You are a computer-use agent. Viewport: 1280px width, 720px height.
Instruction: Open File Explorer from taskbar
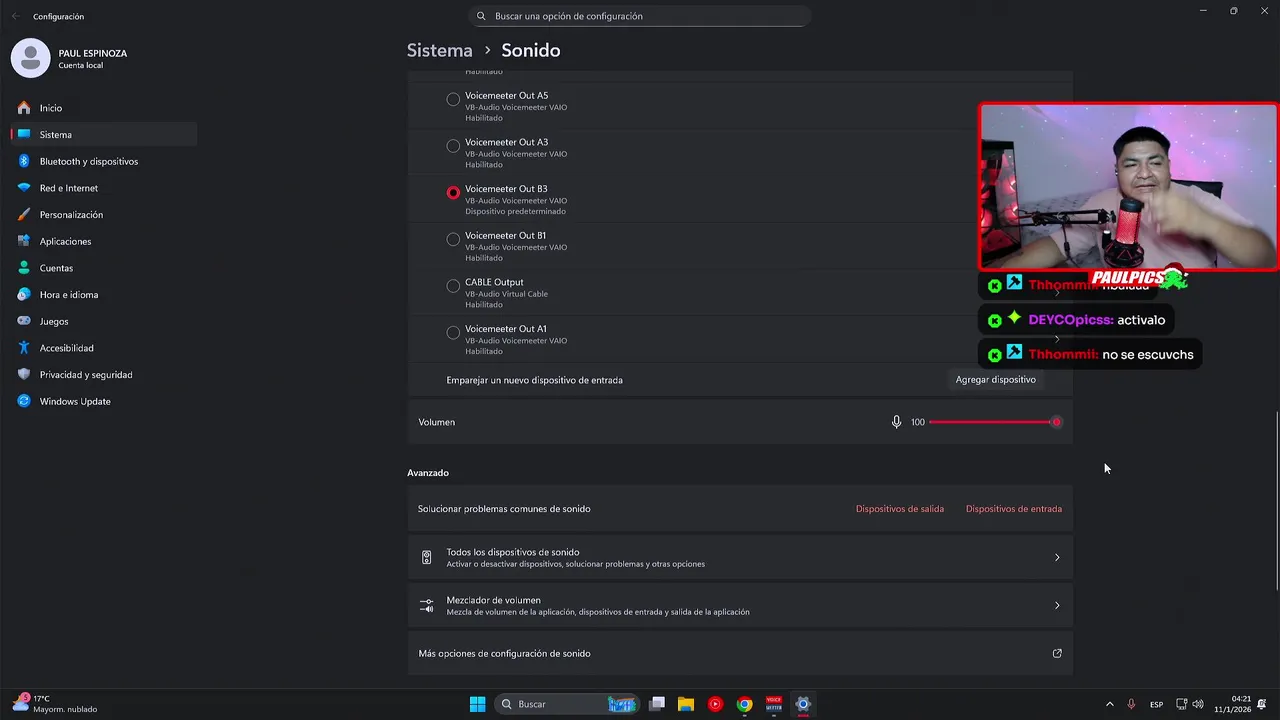coord(686,704)
